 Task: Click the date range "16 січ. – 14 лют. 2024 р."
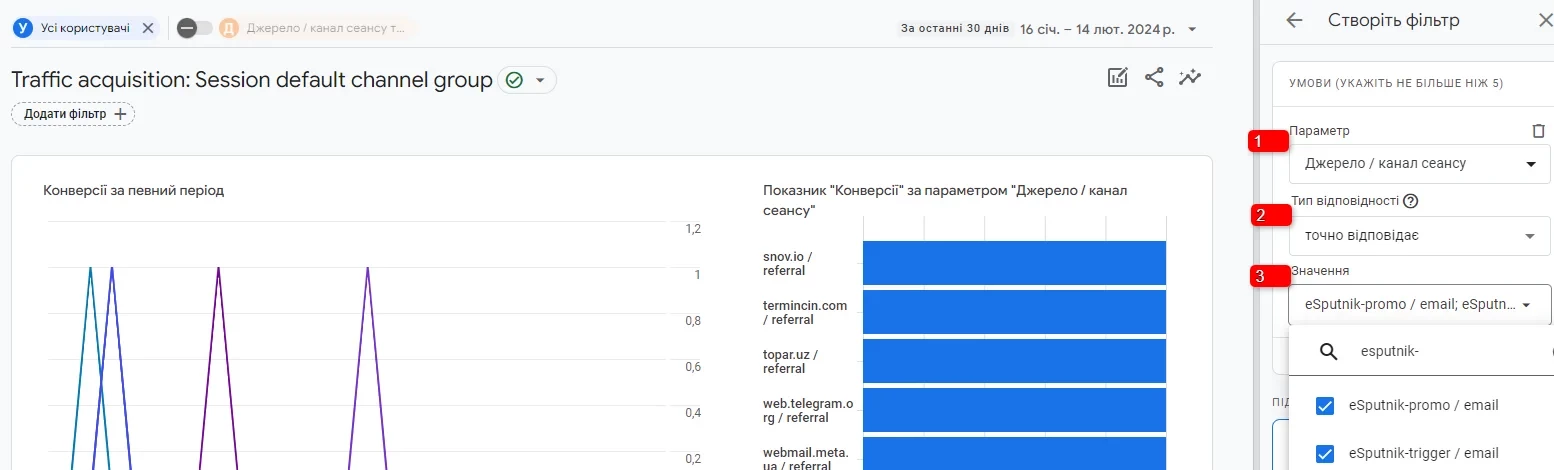point(1096,29)
